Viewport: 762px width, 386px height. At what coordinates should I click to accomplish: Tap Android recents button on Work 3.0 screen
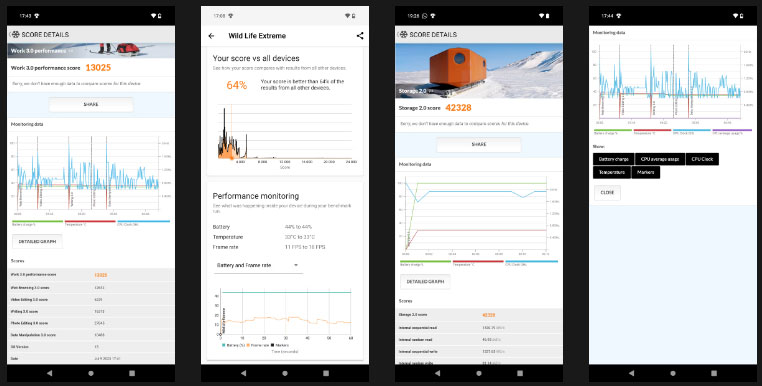coord(132,373)
